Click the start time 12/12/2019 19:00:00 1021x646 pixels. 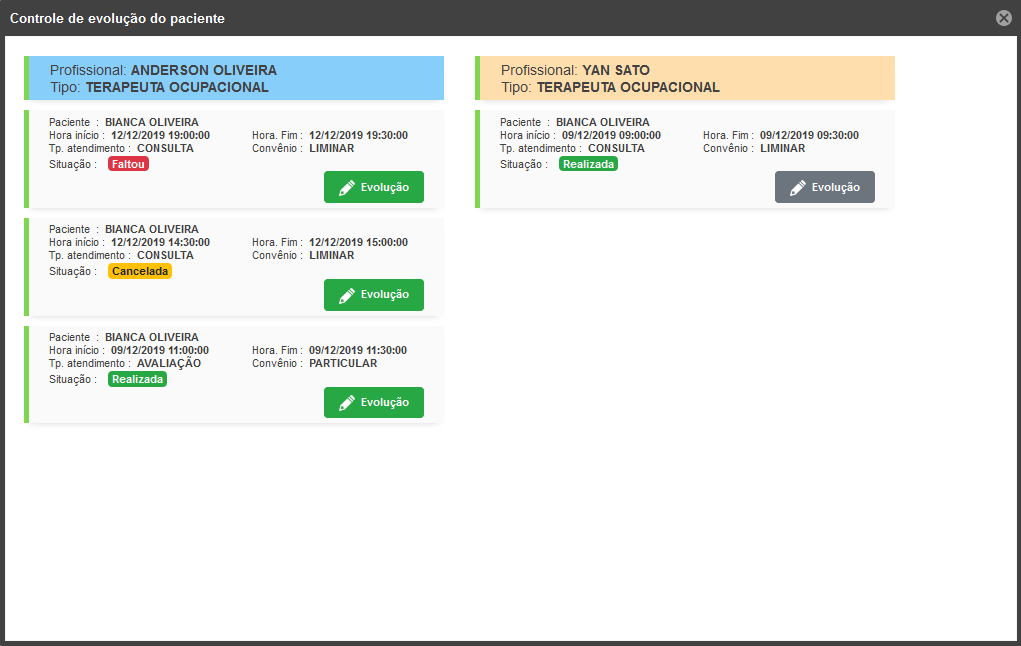tap(160, 135)
